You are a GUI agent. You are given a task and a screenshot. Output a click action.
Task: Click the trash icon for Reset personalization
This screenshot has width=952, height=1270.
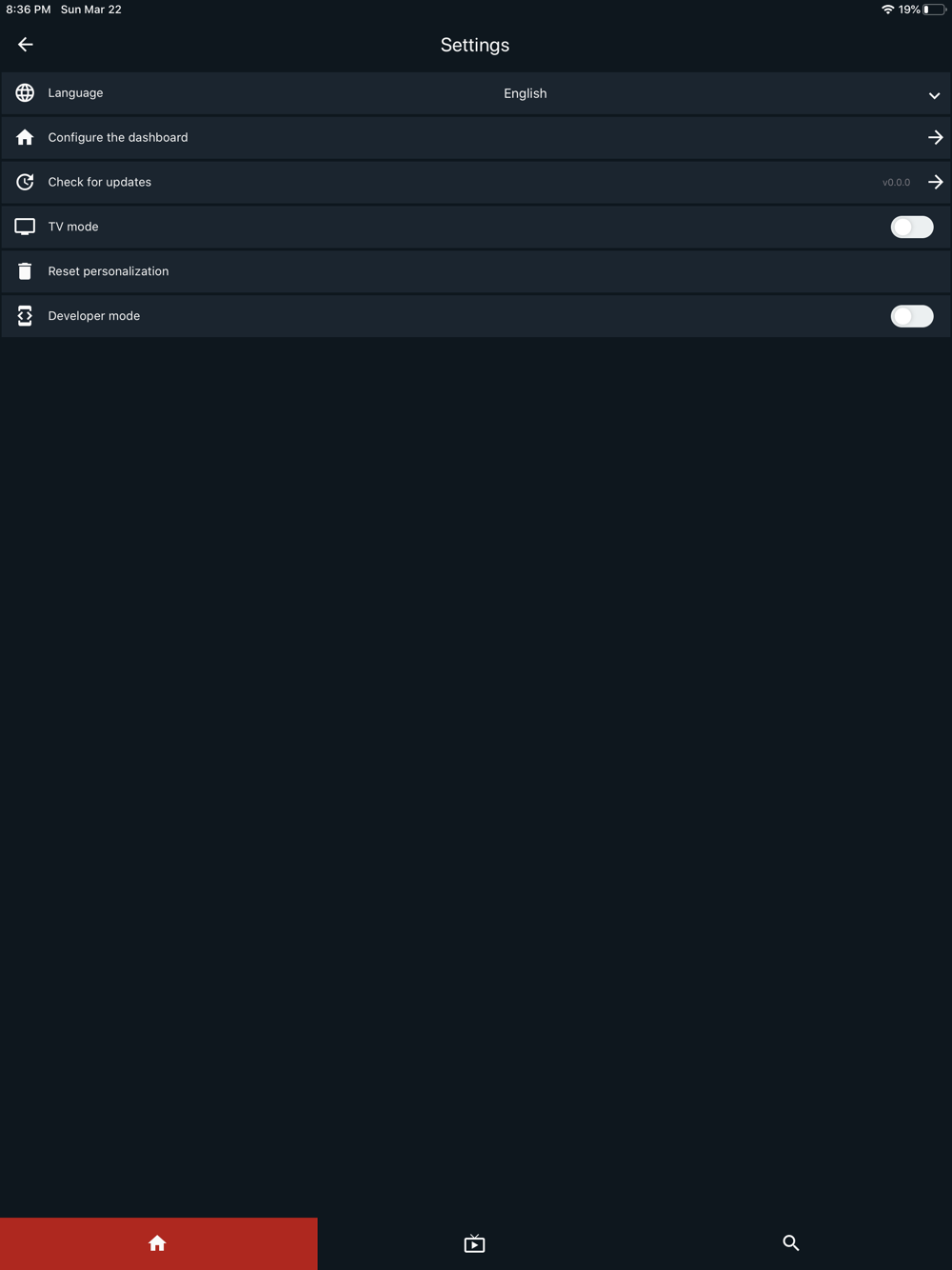coord(25,271)
